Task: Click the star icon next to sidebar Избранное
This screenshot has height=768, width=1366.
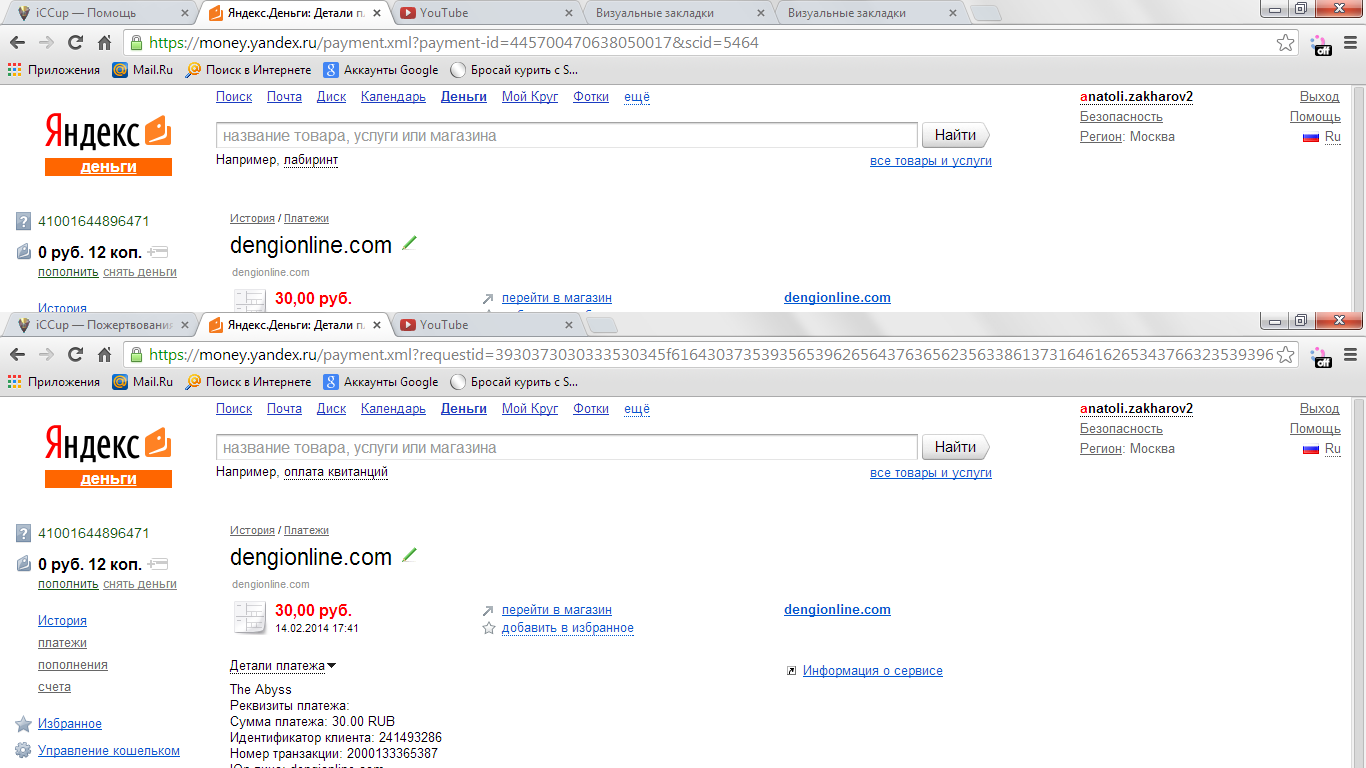Action: pyautogui.click(x=23, y=724)
